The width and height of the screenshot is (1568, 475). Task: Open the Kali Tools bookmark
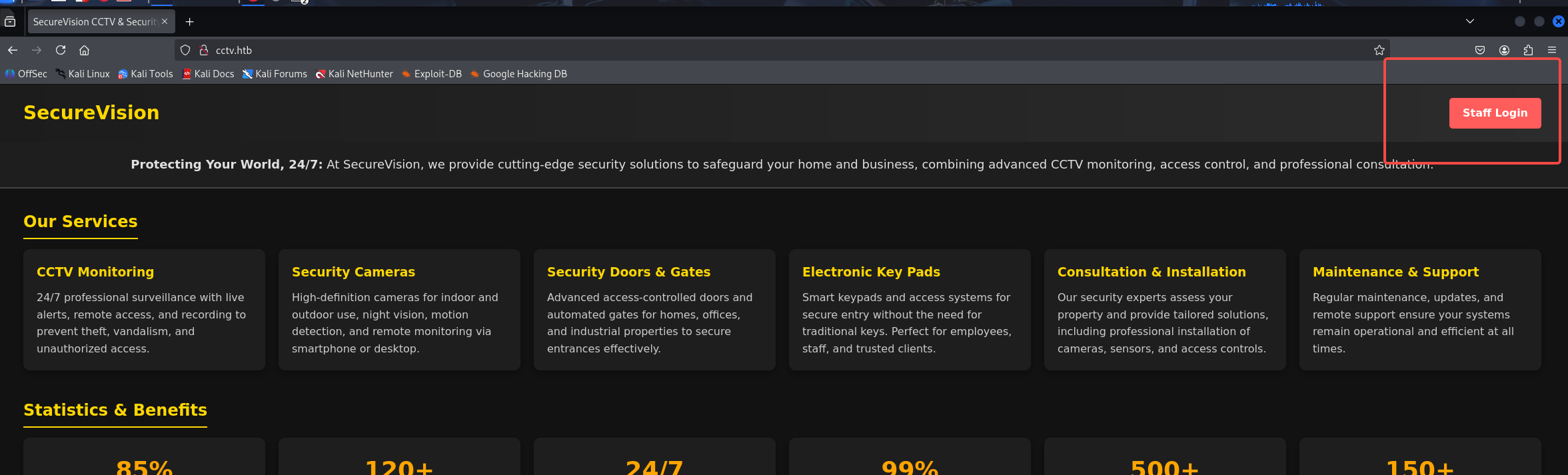pyautogui.click(x=145, y=74)
